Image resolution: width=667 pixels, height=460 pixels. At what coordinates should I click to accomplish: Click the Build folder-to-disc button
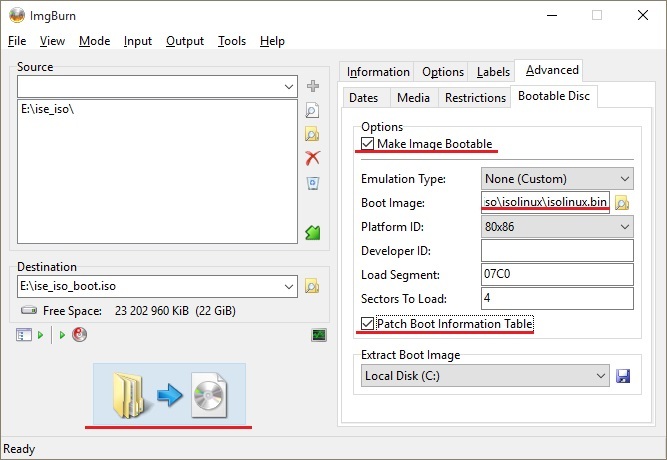tap(169, 394)
